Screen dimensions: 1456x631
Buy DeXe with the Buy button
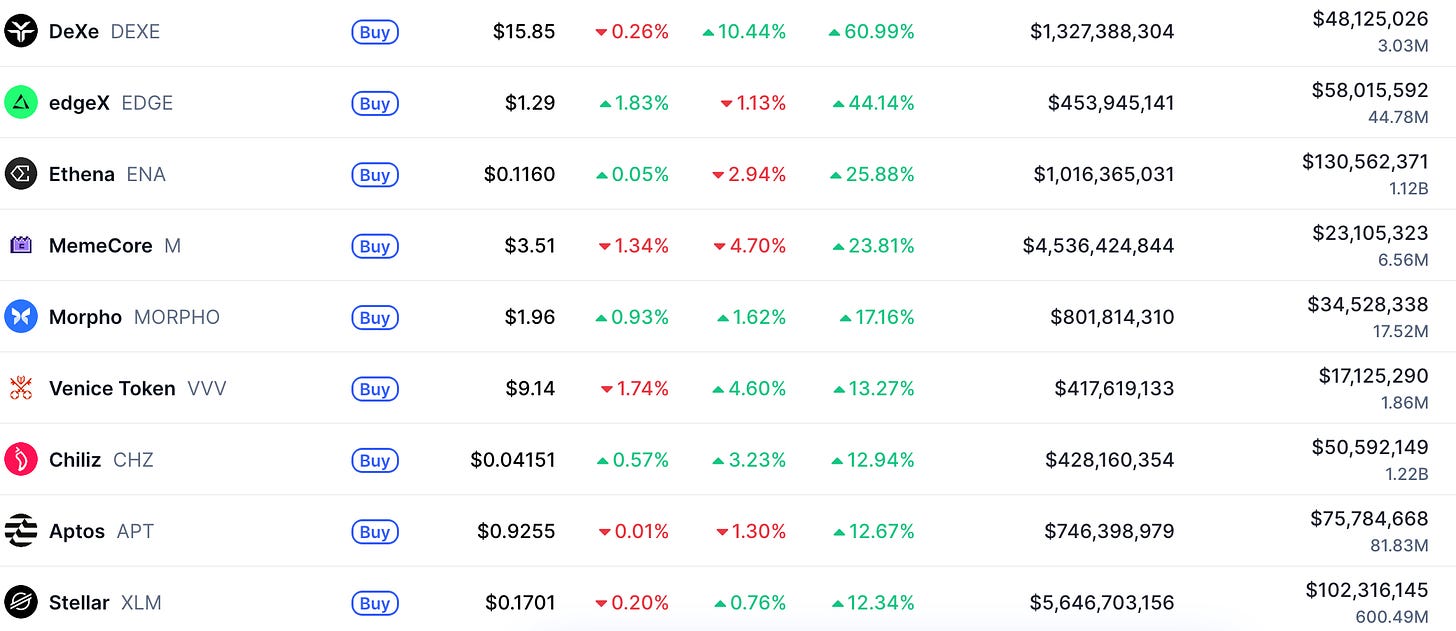[x=375, y=32]
